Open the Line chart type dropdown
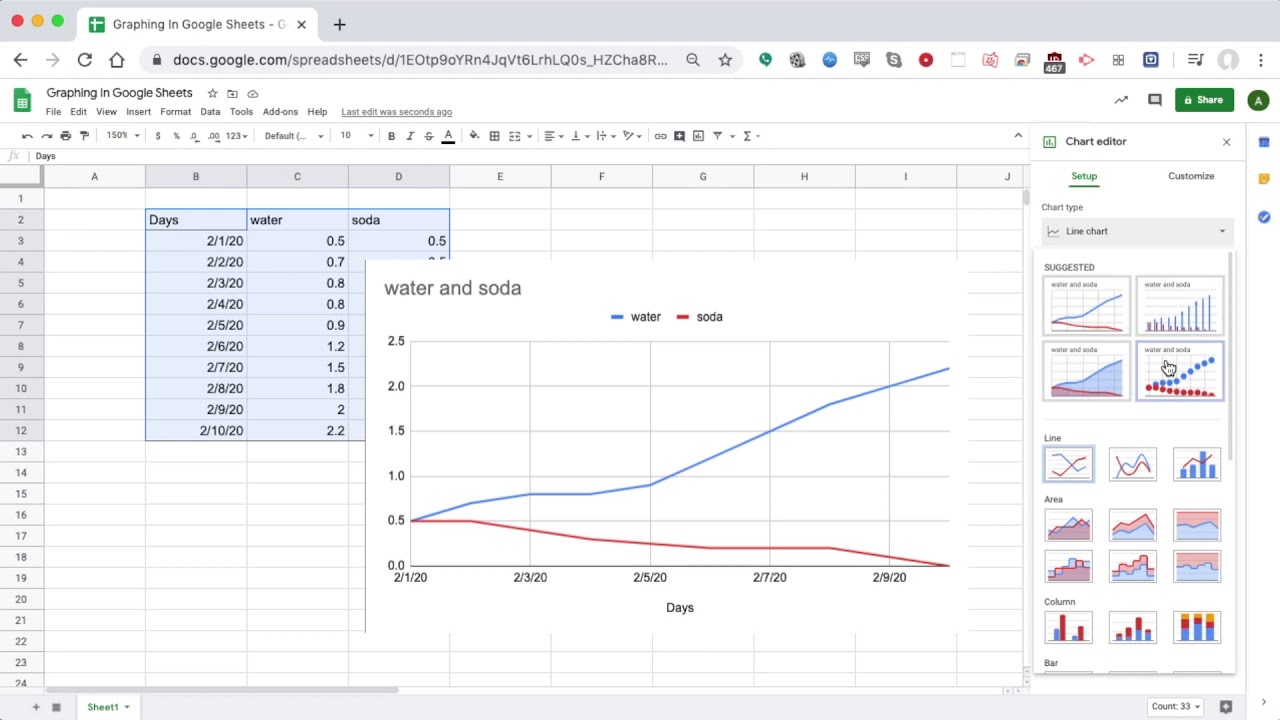The image size is (1280, 720). click(1137, 231)
